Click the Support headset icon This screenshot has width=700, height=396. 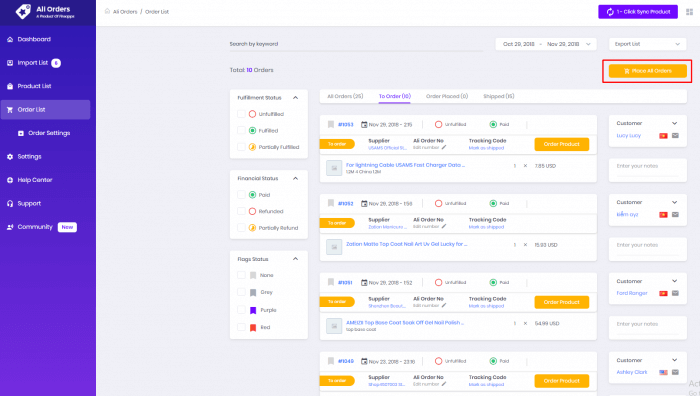click(10, 204)
